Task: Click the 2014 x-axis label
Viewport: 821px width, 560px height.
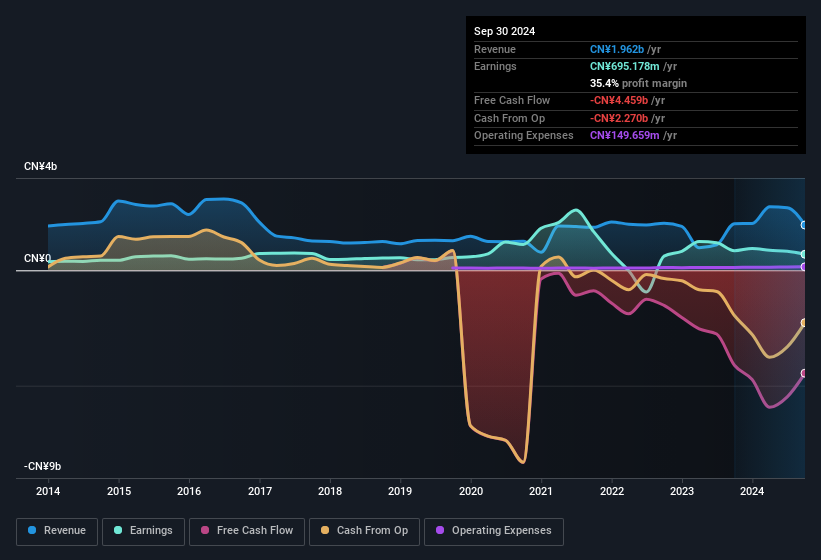Action: point(48,491)
